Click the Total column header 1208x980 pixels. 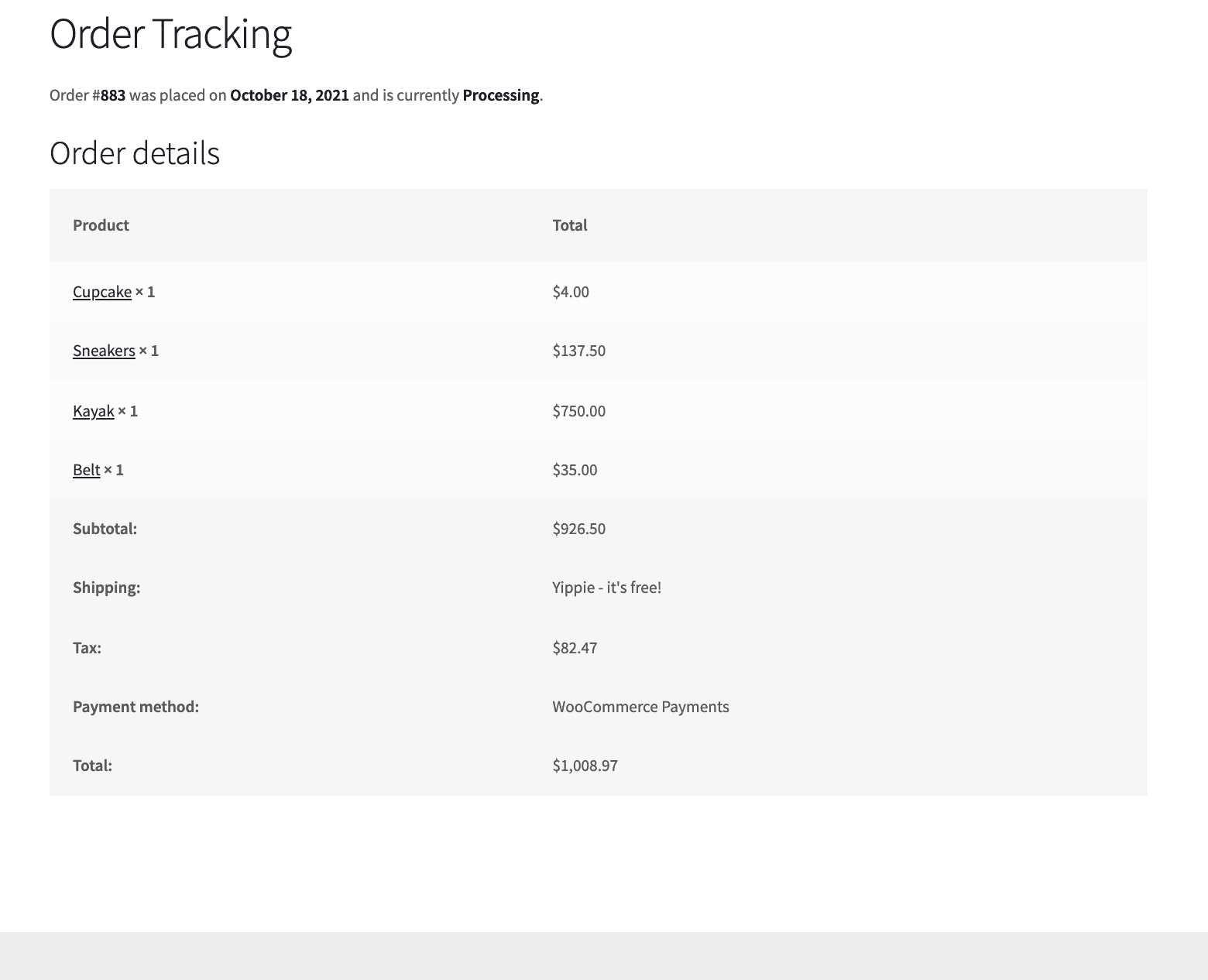570,225
